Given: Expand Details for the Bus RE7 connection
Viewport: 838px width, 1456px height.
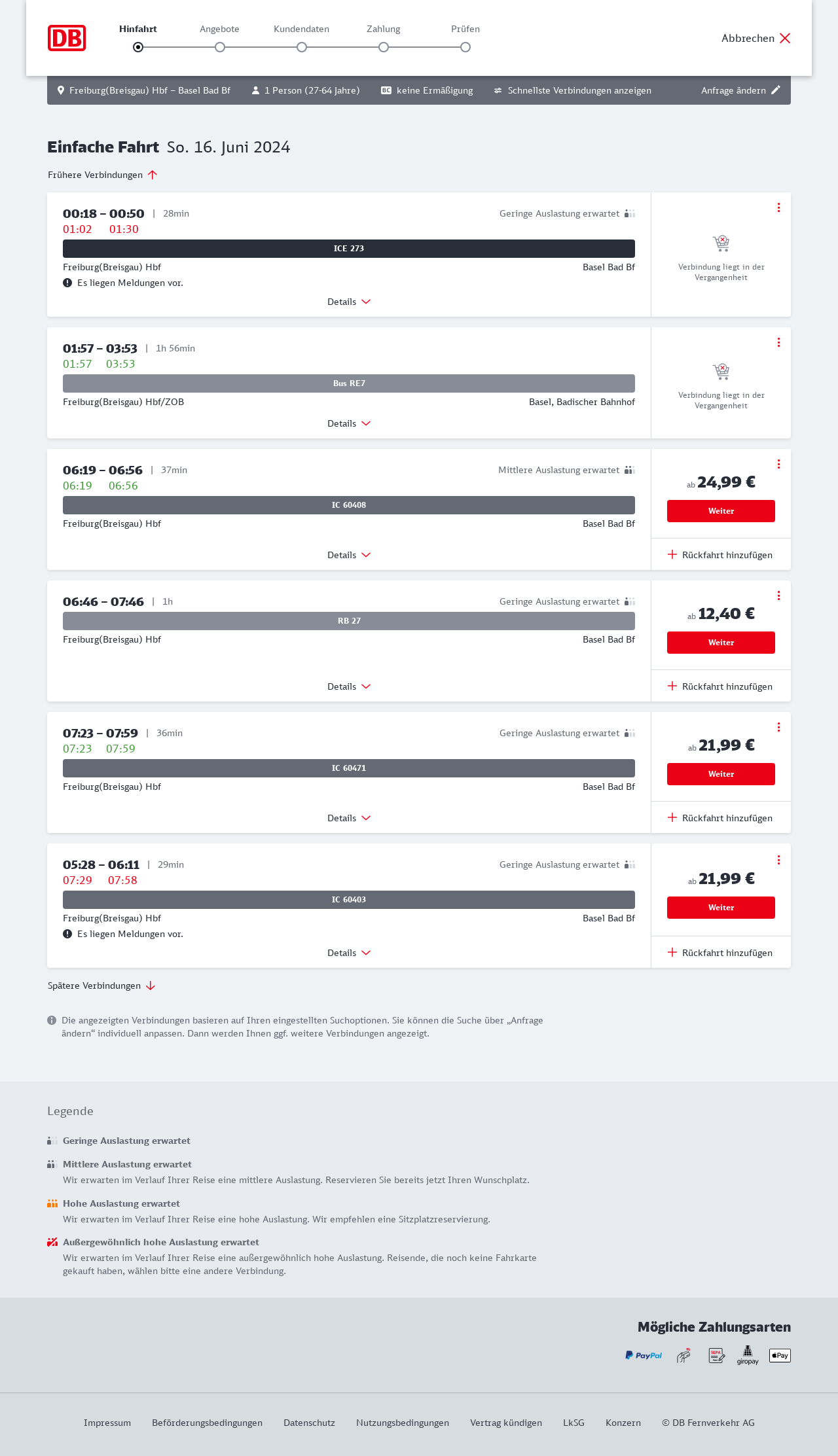Looking at the screenshot, I should click(349, 423).
